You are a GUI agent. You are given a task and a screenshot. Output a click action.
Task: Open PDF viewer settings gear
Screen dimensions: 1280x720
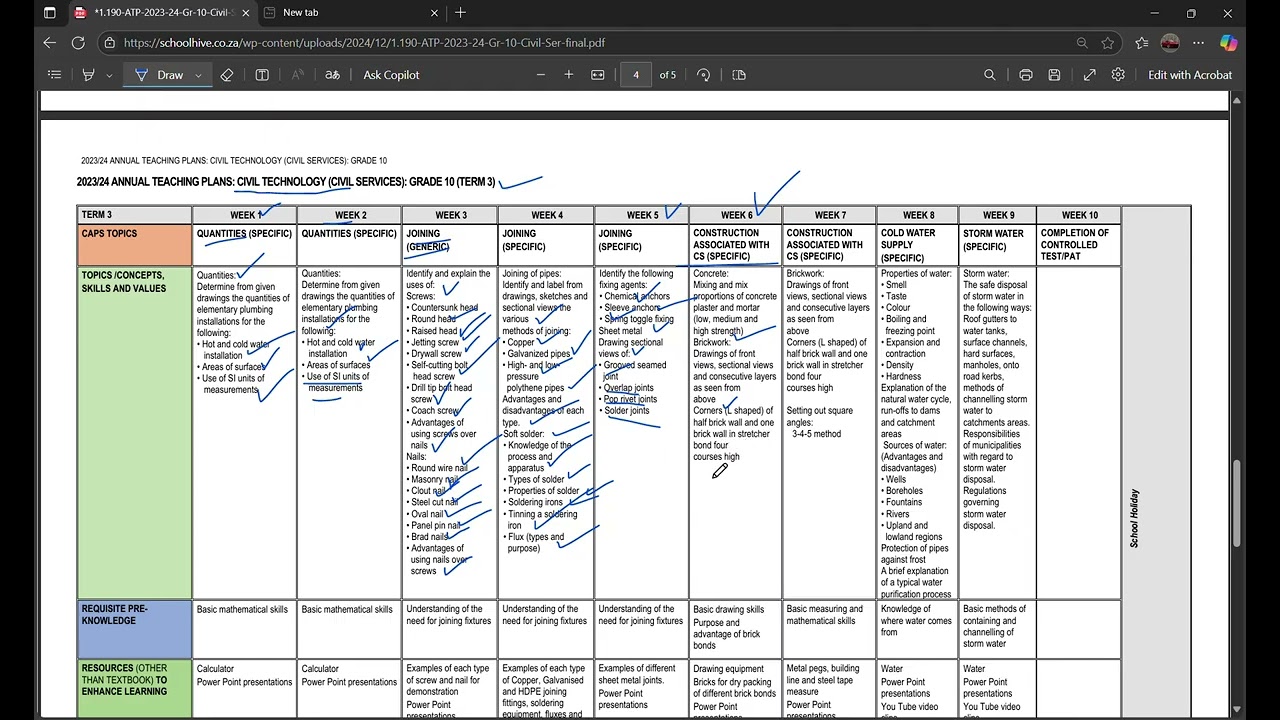(1118, 75)
